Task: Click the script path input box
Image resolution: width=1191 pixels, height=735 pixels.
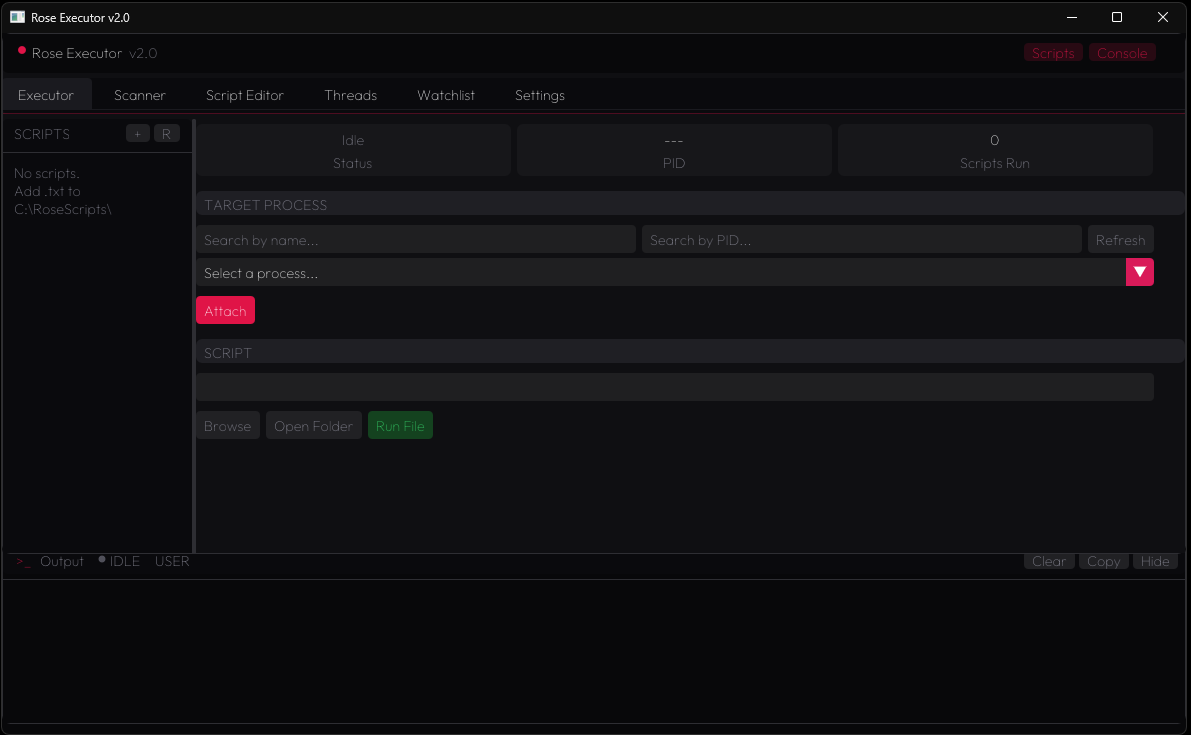Action: click(674, 386)
